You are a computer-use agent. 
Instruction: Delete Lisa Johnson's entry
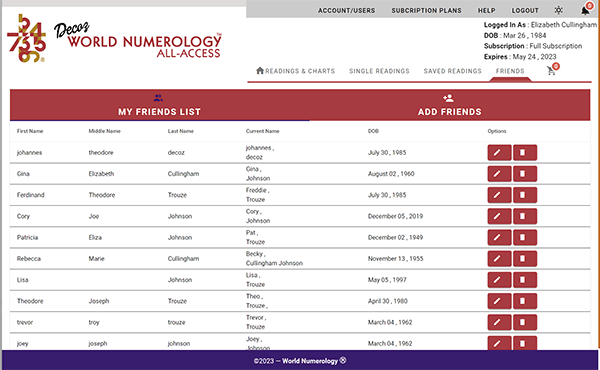click(525, 280)
